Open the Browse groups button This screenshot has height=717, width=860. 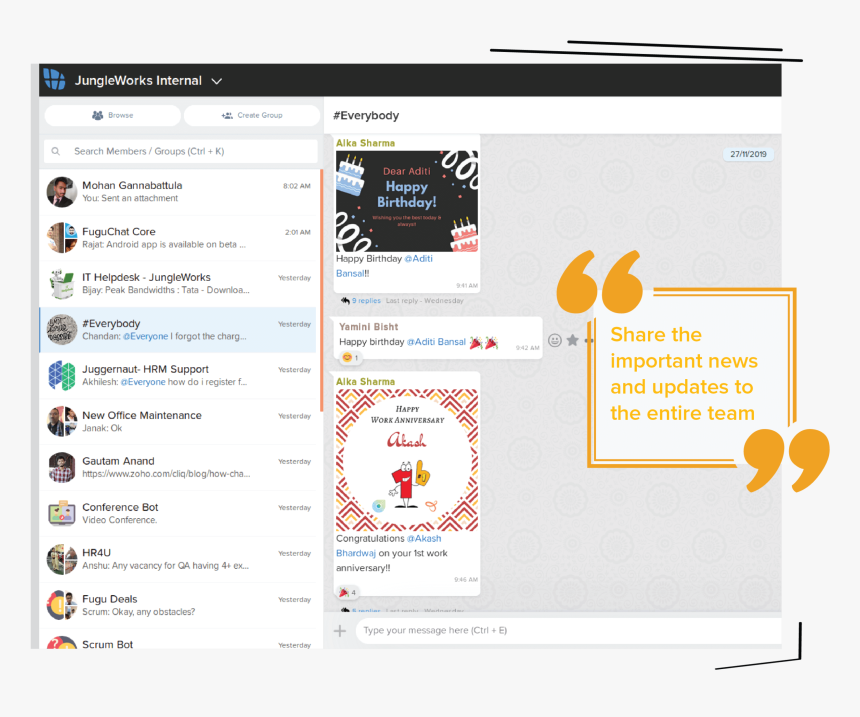point(112,115)
